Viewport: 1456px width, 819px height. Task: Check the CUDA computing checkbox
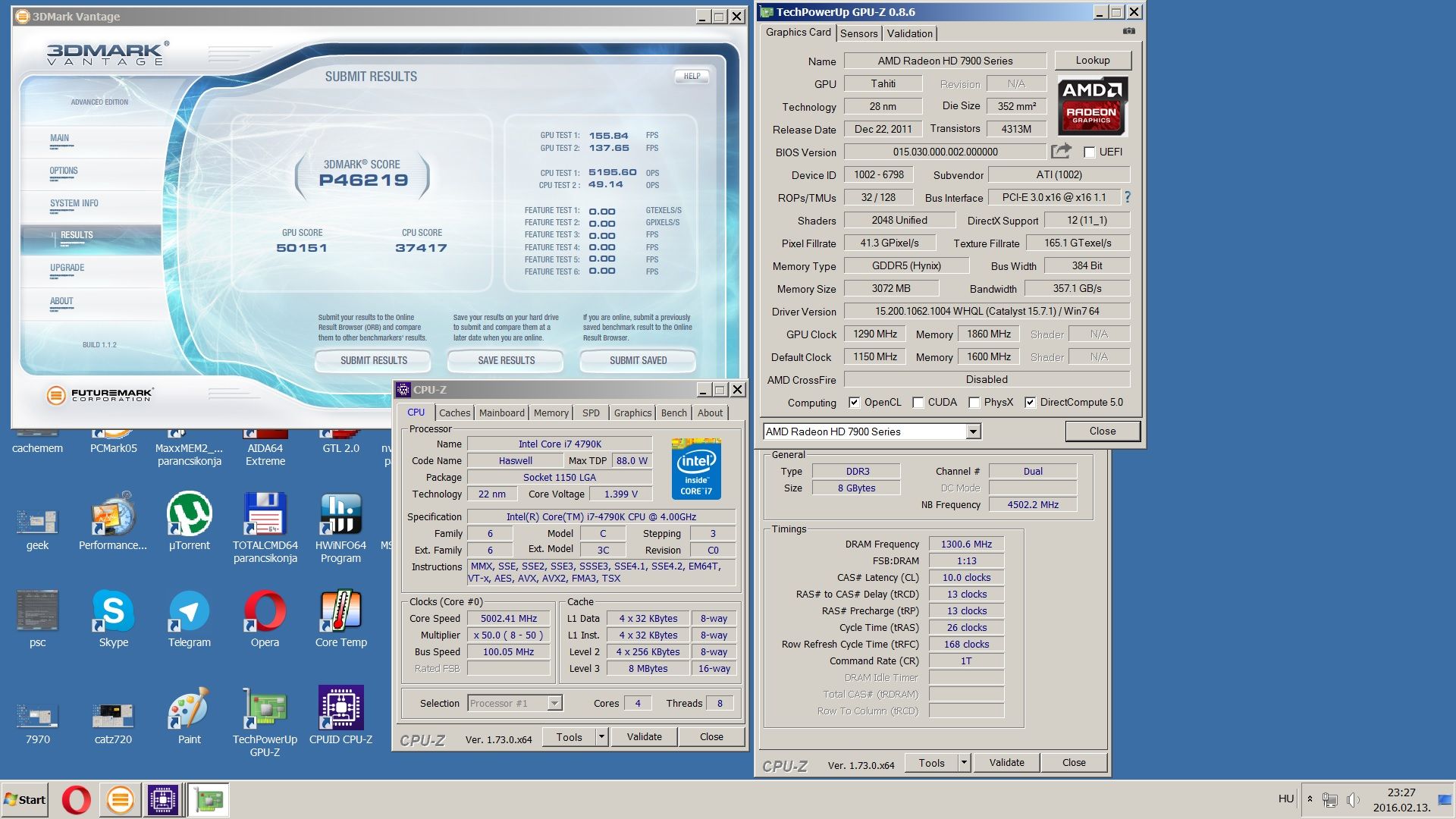click(x=918, y=403)
